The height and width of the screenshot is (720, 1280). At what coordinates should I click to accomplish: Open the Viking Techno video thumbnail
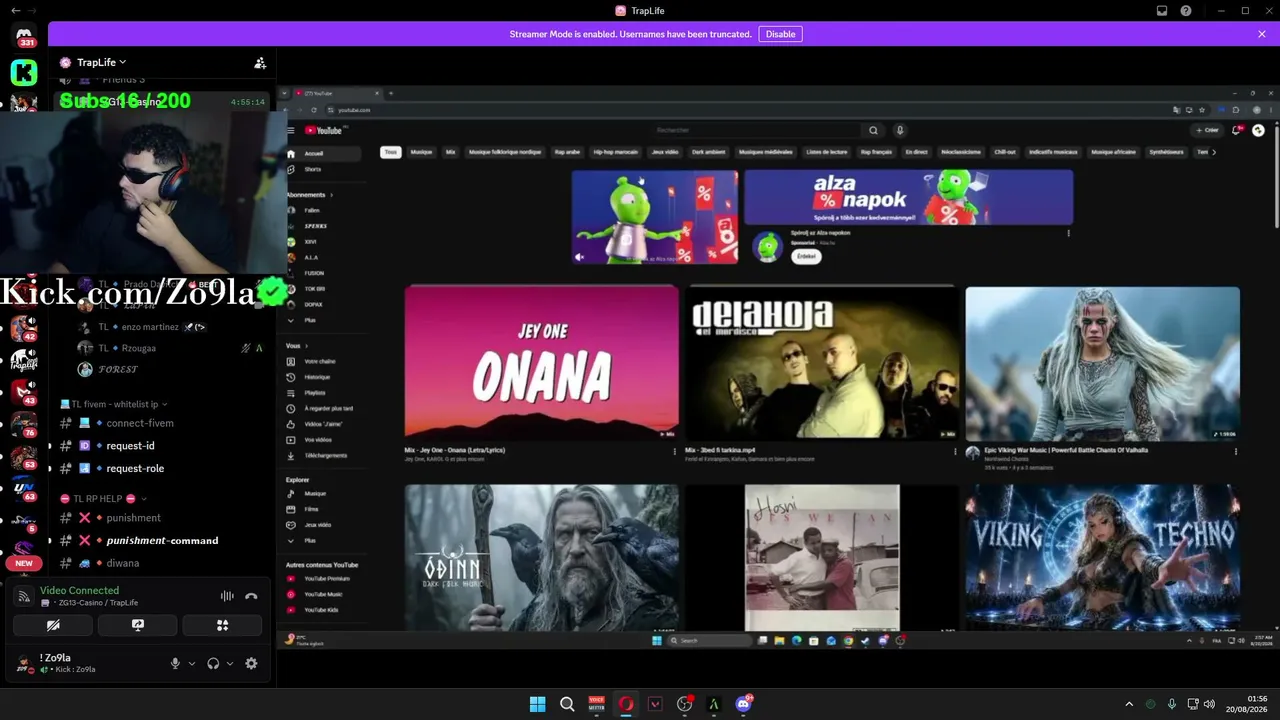[1102, 558]
